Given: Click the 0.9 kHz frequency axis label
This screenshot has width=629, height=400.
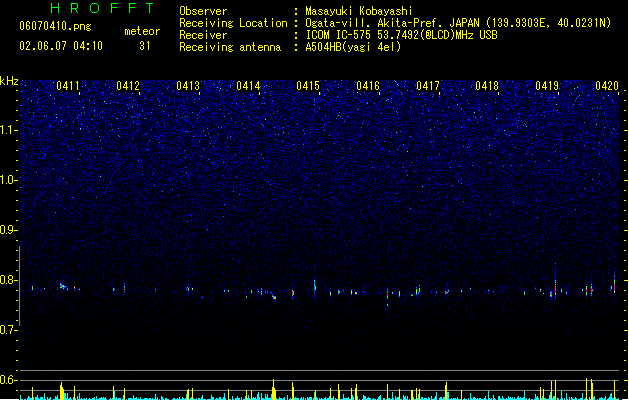Looking at the screenshot, I should 8,230.
